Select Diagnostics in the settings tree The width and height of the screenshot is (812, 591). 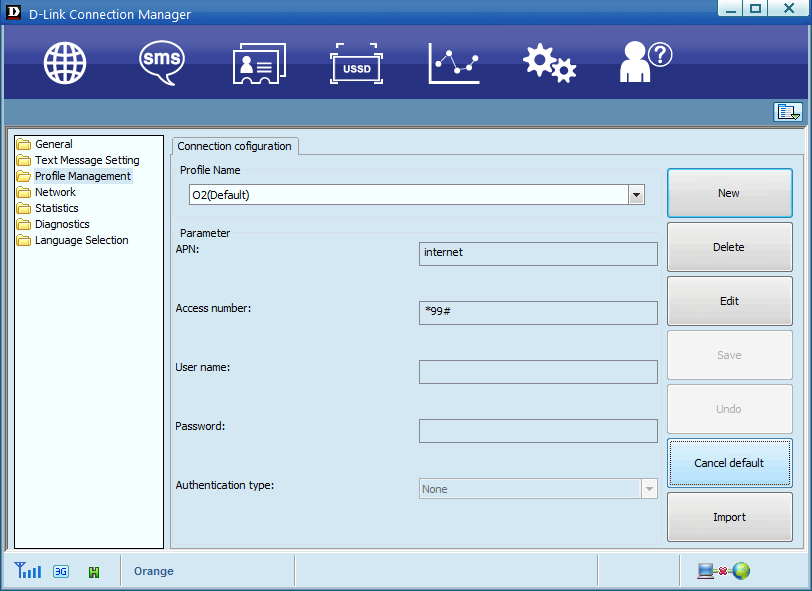[62, 224]
